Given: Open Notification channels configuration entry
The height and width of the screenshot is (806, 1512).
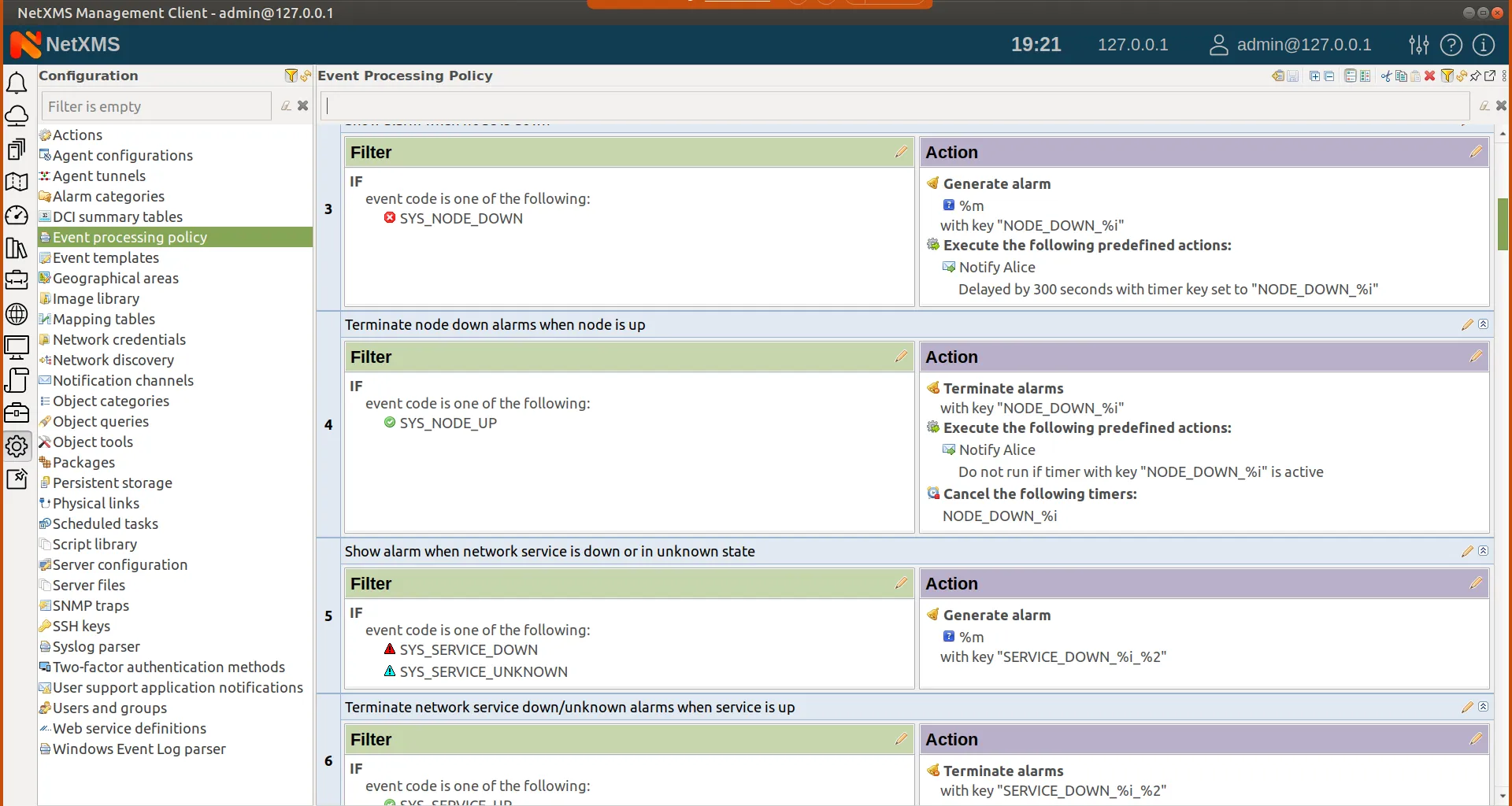Looking at the screenshot, I should (x=123, y=380).
